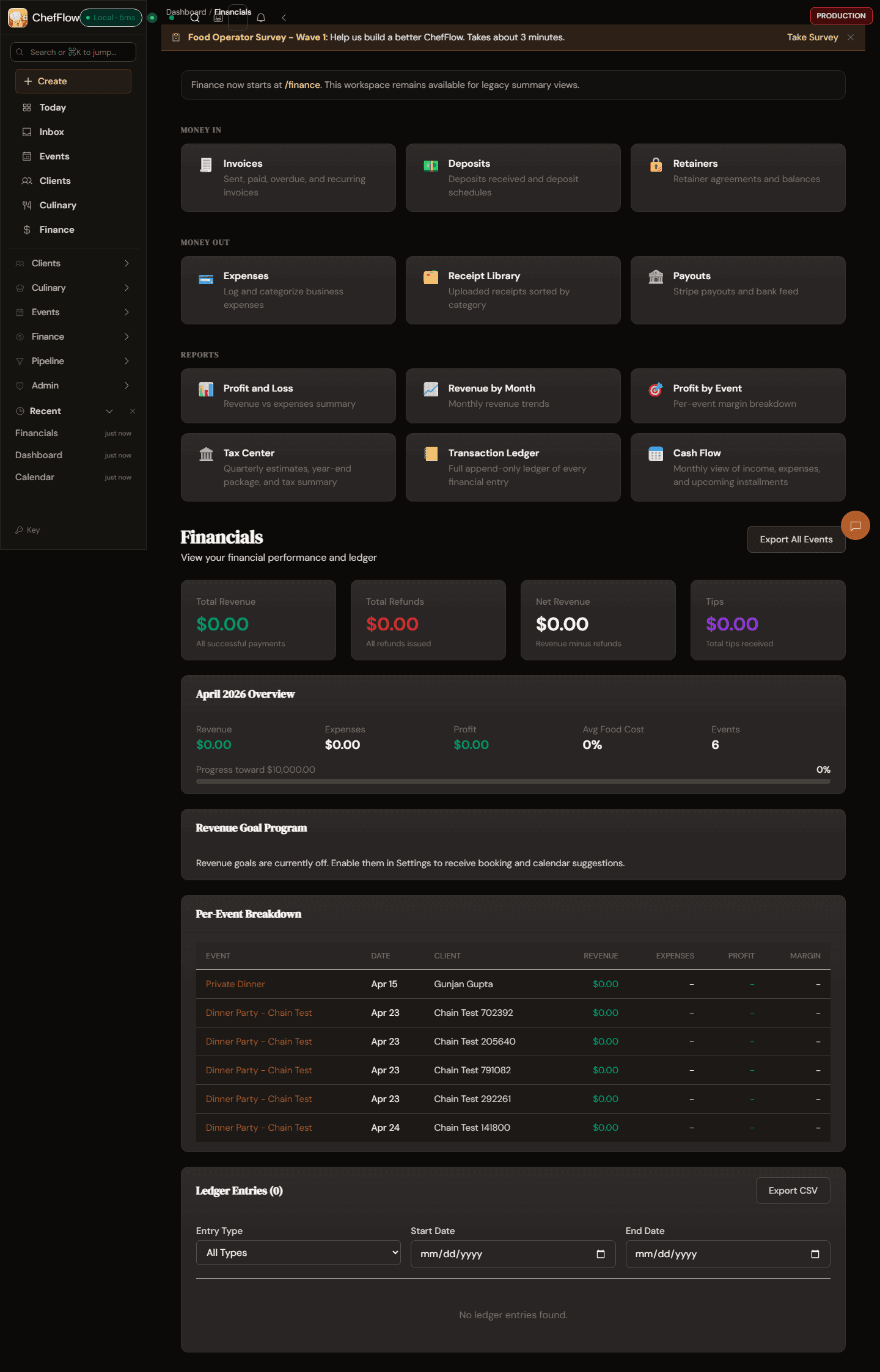Open Clients in the top sidebar menu
This screenshot has width=880, height=1372.
click(73, 181)
